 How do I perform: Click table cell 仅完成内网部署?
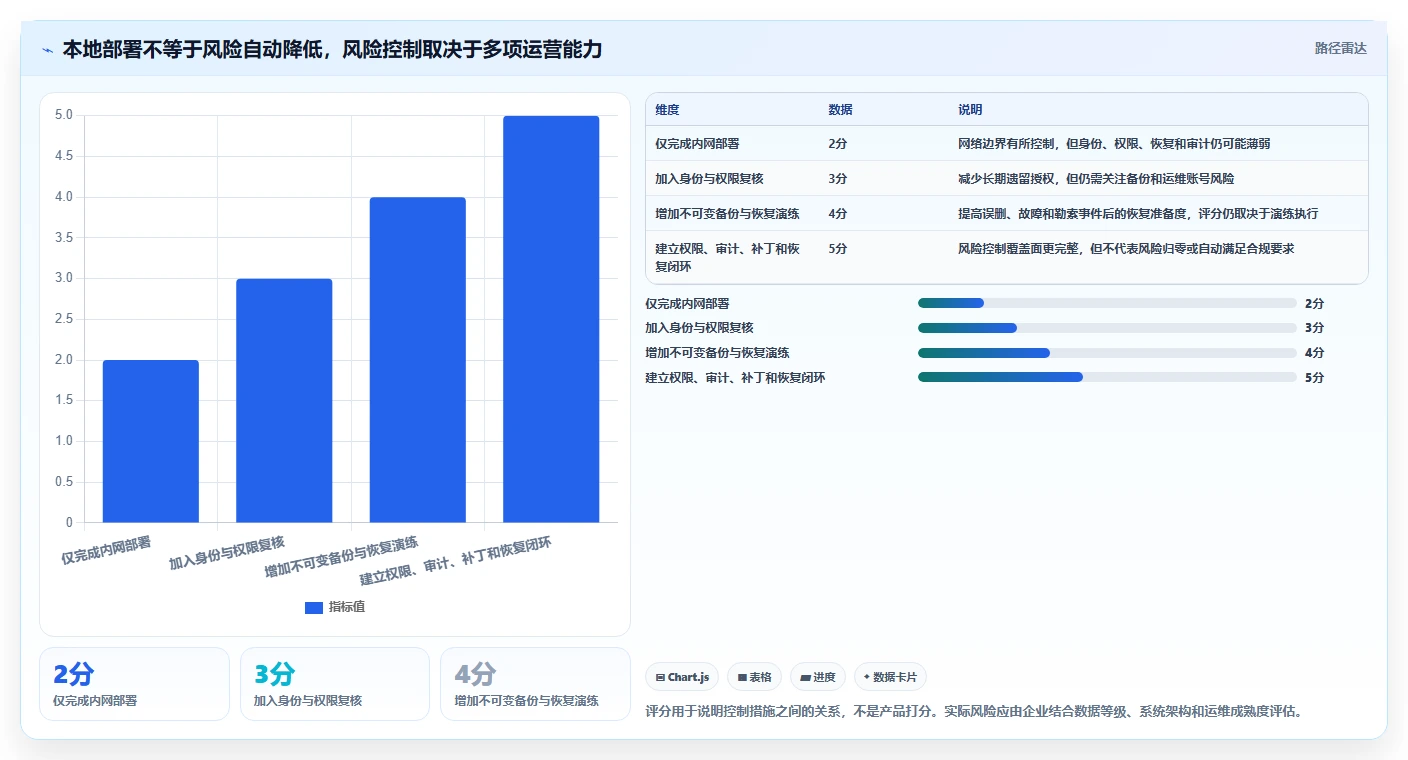coord(697,144)
